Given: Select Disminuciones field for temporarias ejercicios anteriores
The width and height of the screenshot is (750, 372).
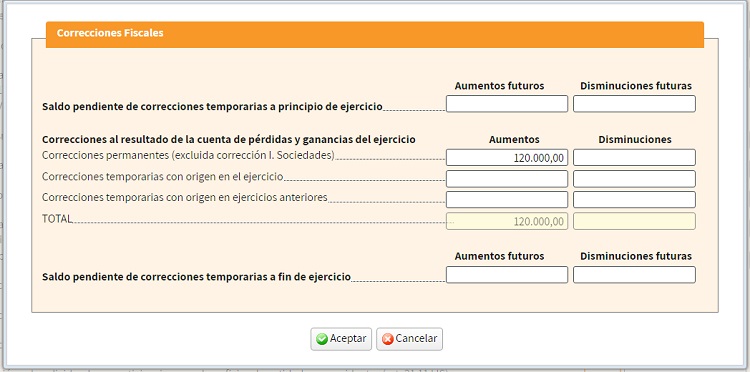Looking at the screenshot, I should click(x=634, y=200).
